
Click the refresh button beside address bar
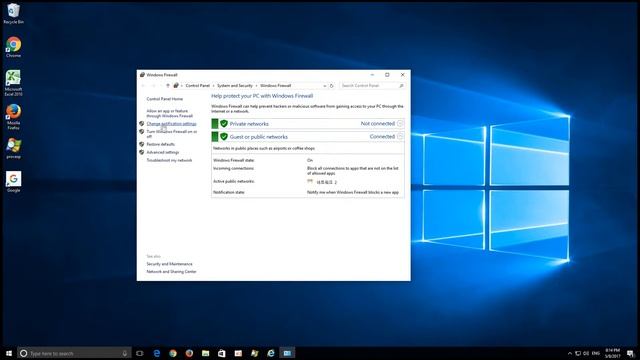[x=331, y=86]
